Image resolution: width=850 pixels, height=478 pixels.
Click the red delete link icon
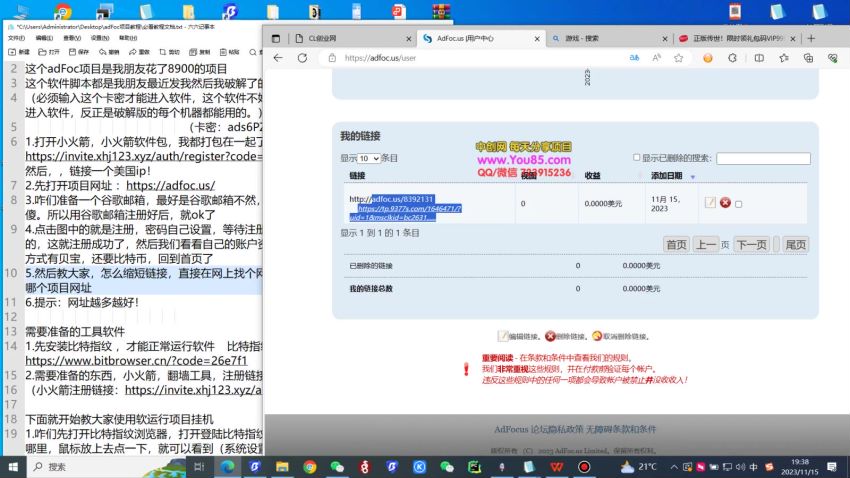point(725,203)
